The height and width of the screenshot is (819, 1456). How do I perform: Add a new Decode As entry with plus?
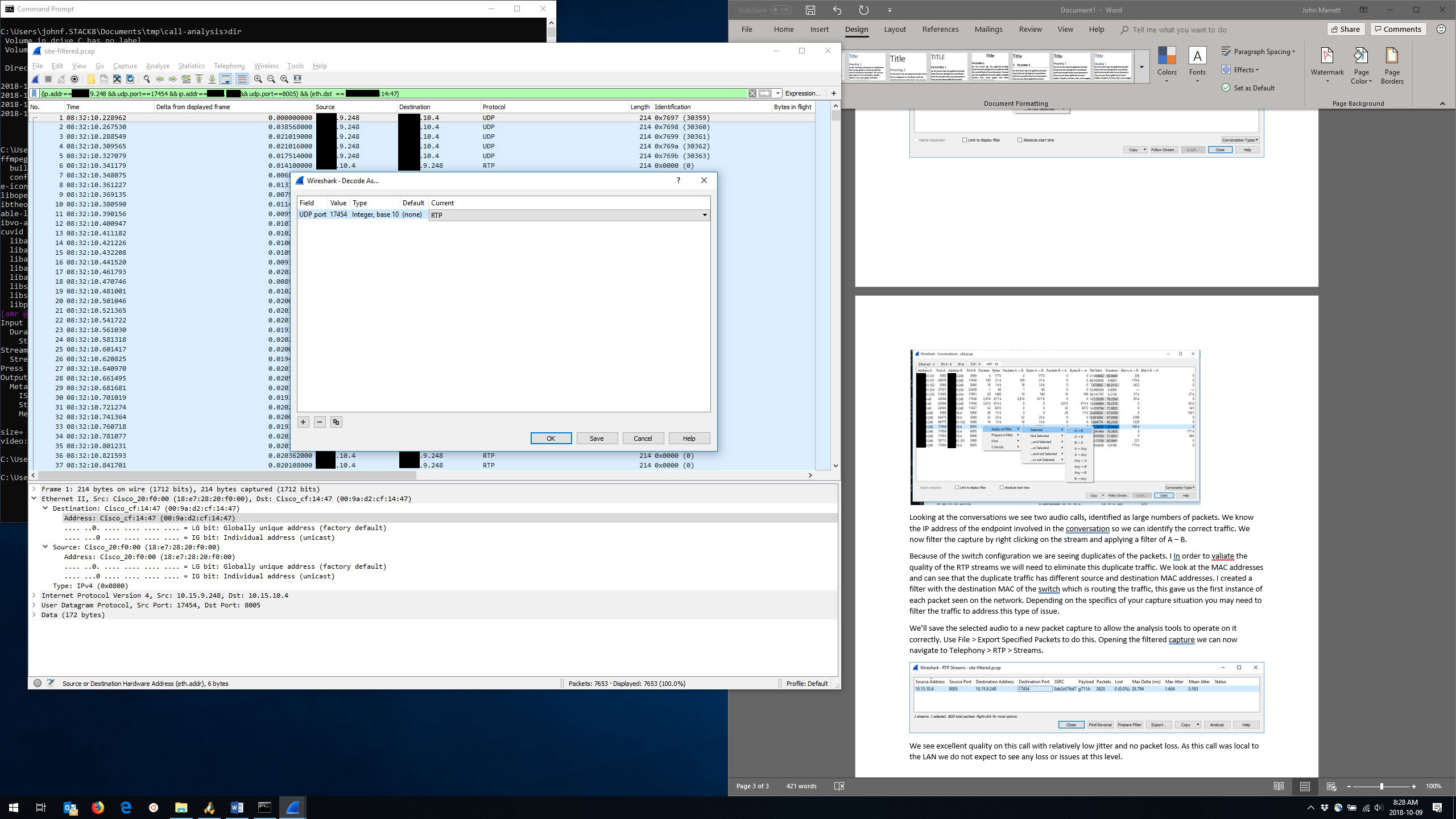point(303,422)
